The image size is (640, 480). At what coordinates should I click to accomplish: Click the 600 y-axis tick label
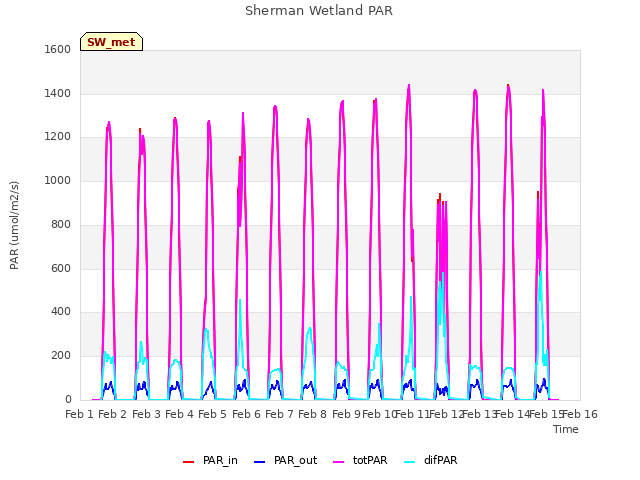[x=61, y=268]
